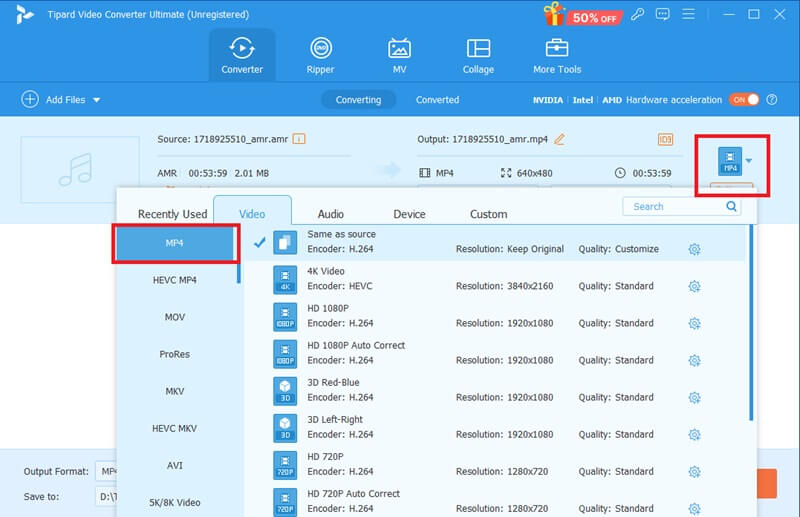Choose Same as source preset

pos(495,242)
